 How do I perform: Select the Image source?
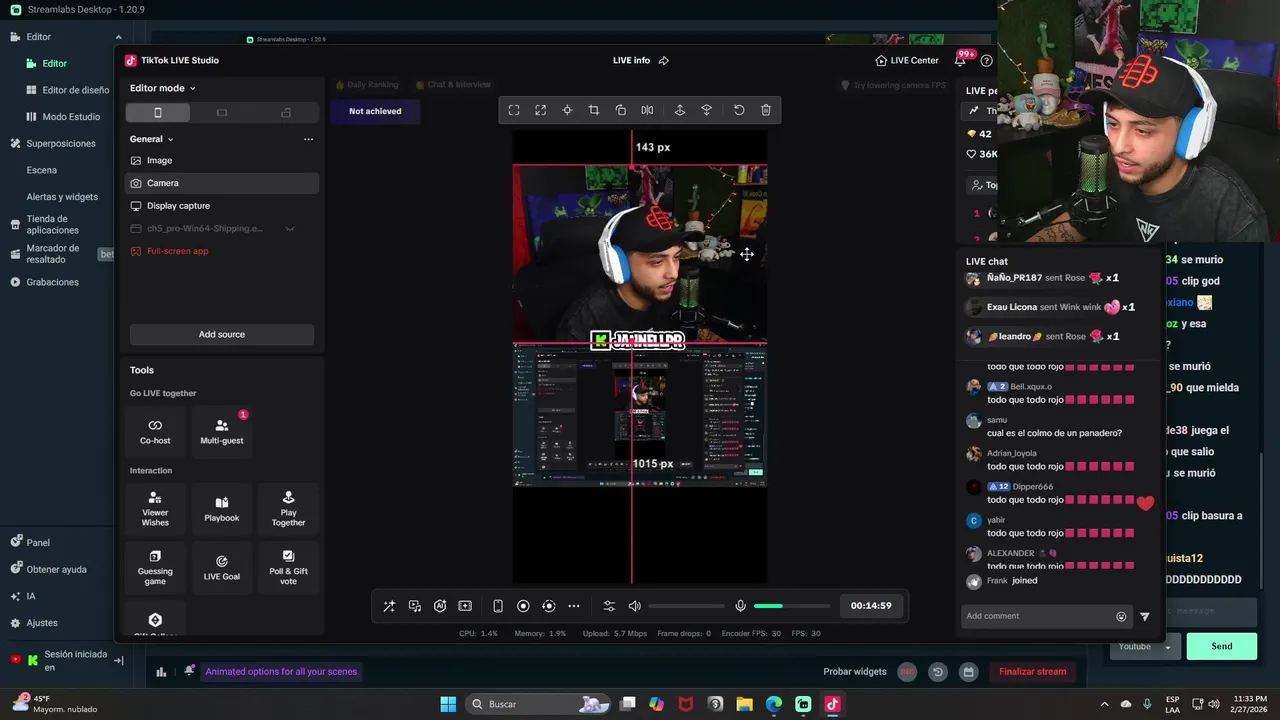pyautogui.click(x=221, y=160)
